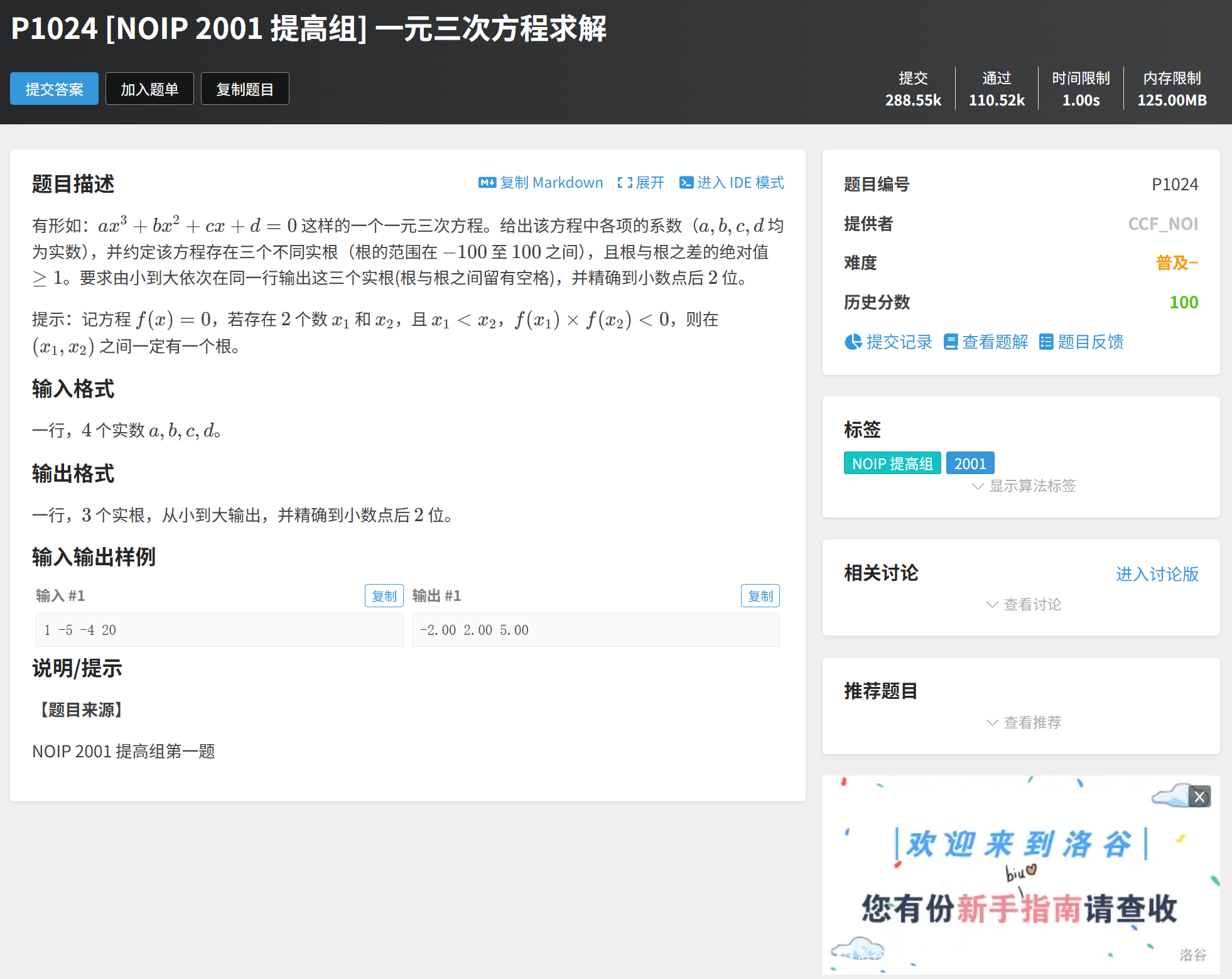The height and width of the screenshot is (979, 1232).
Task: Click the IDE mode terminal icon
Action: 686,183
